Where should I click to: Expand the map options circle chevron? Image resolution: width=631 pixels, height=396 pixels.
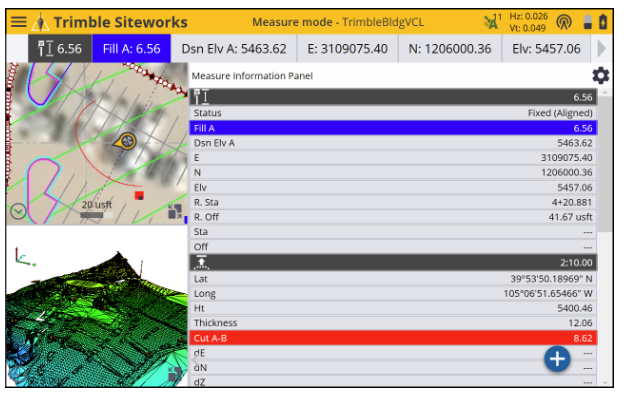[18, 212]
